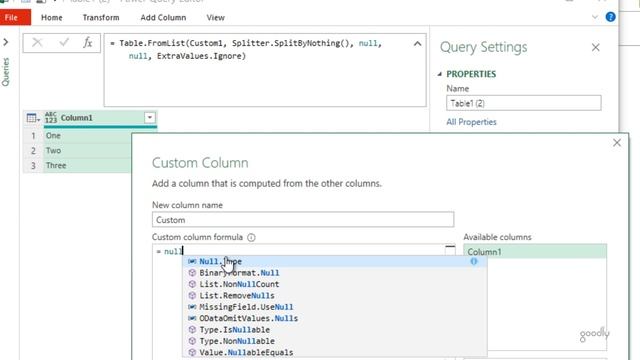Image resolution: width=640 pixels, height=360 pixels.
Task: Select the cell containing Two
Action: click(x=88, y=151)
